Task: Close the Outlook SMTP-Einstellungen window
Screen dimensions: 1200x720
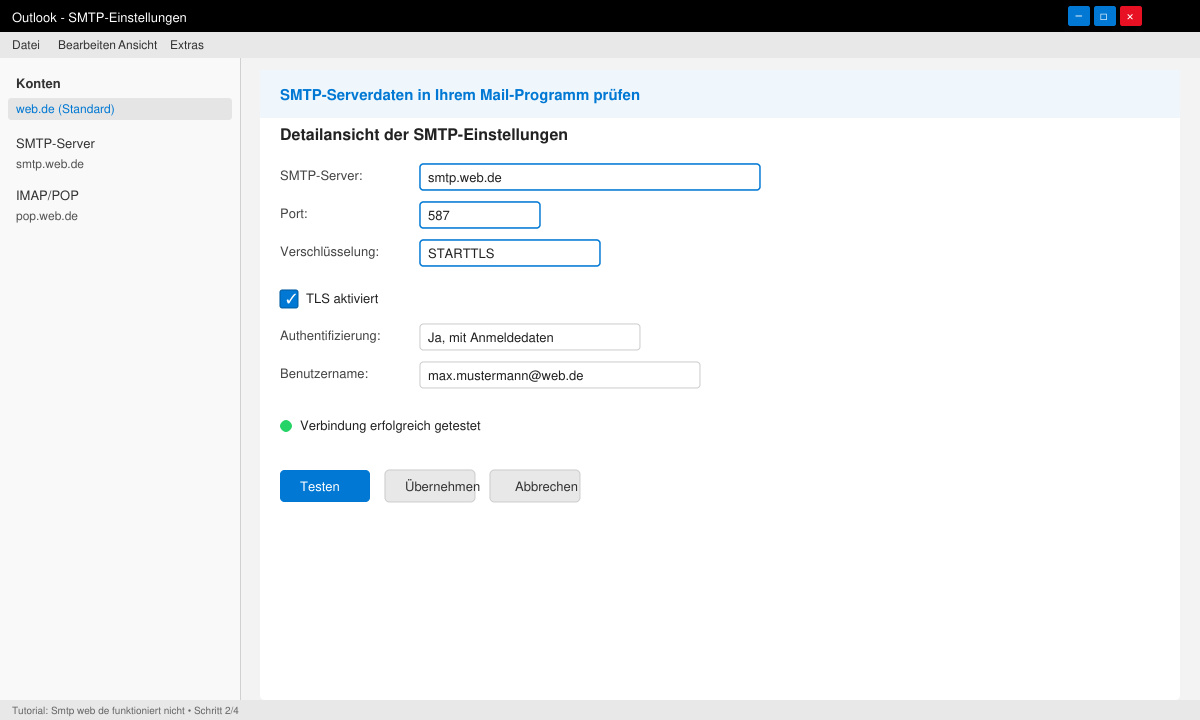Action: tap(1131, 16)
